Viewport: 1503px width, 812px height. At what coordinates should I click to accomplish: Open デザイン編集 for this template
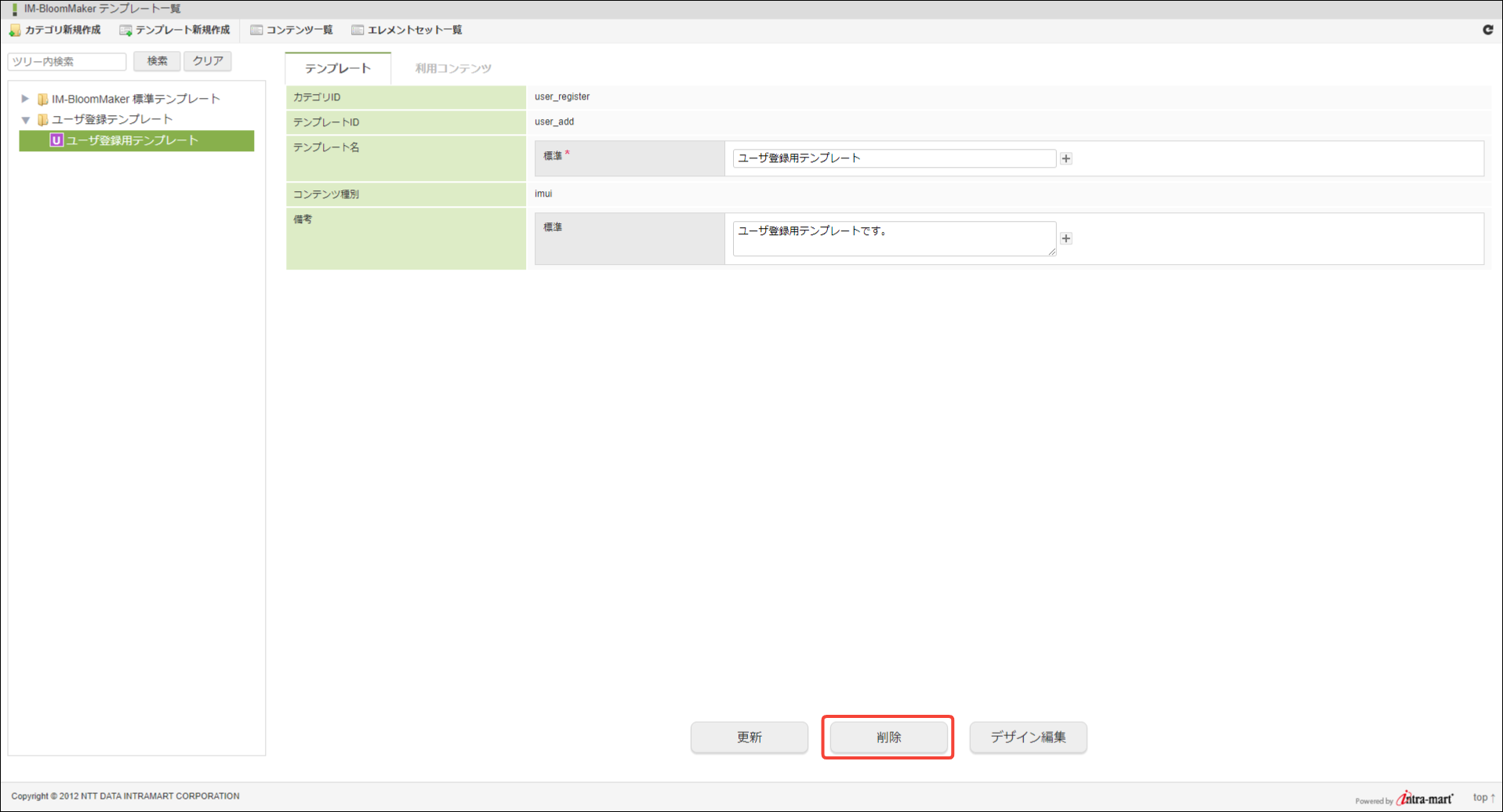(x=1027, y=737)
